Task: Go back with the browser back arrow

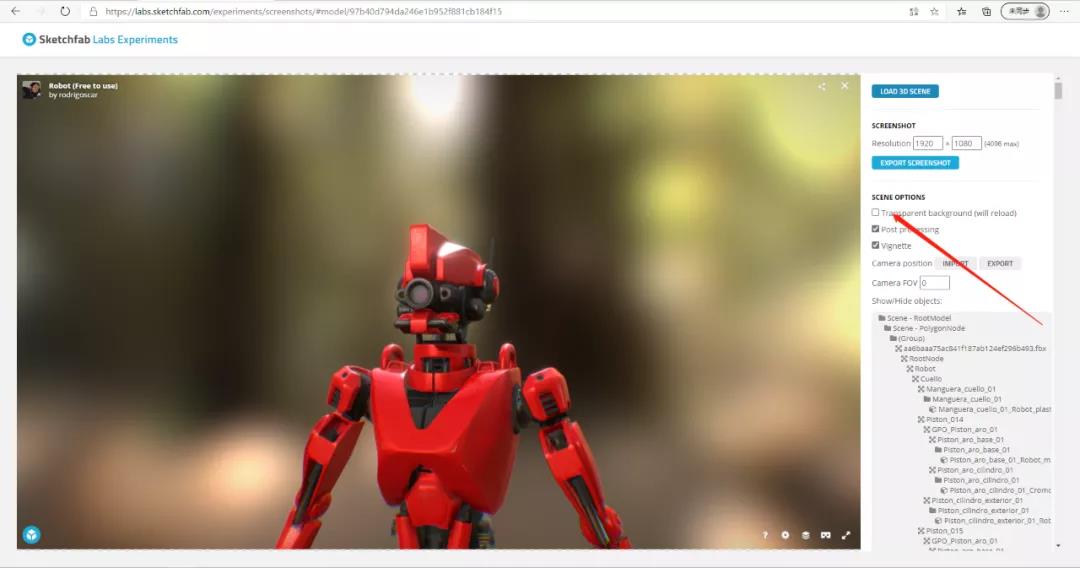Action: 15,11
